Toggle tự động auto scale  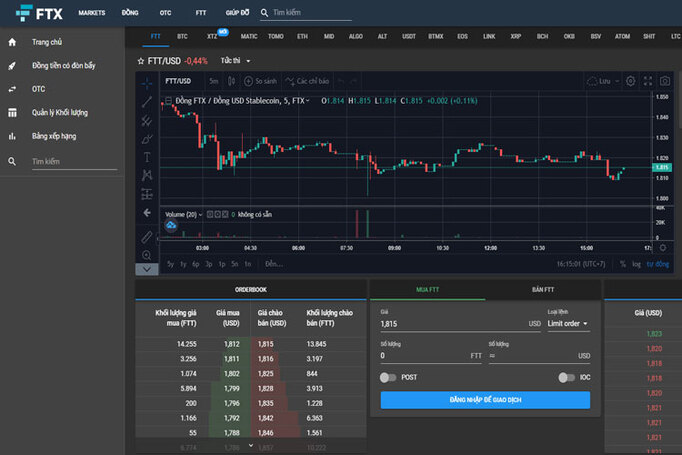click(658, 264)
